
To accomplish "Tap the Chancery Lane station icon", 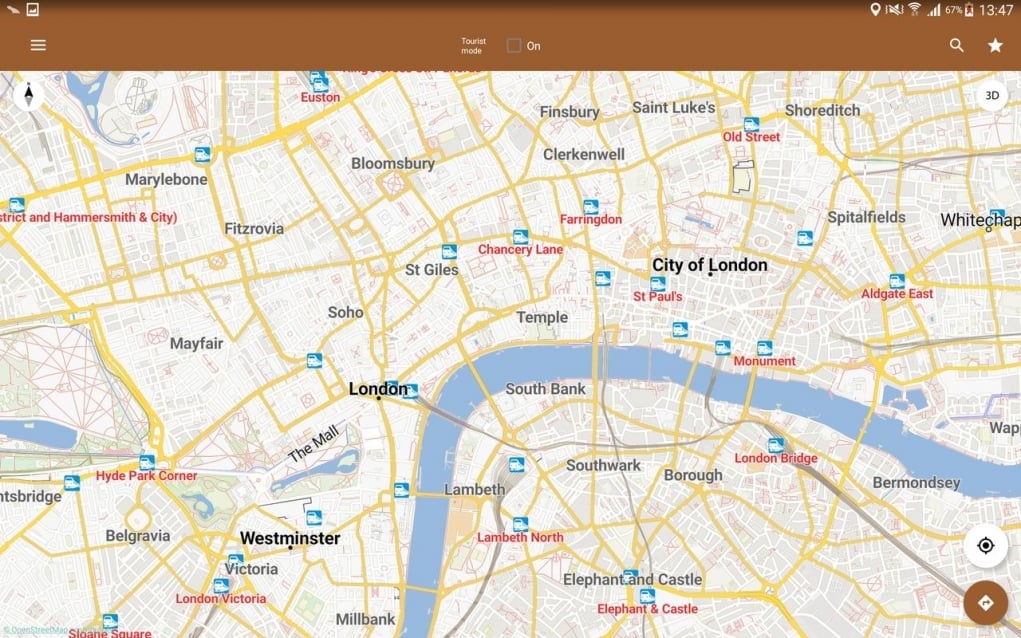I will [520, 237].
